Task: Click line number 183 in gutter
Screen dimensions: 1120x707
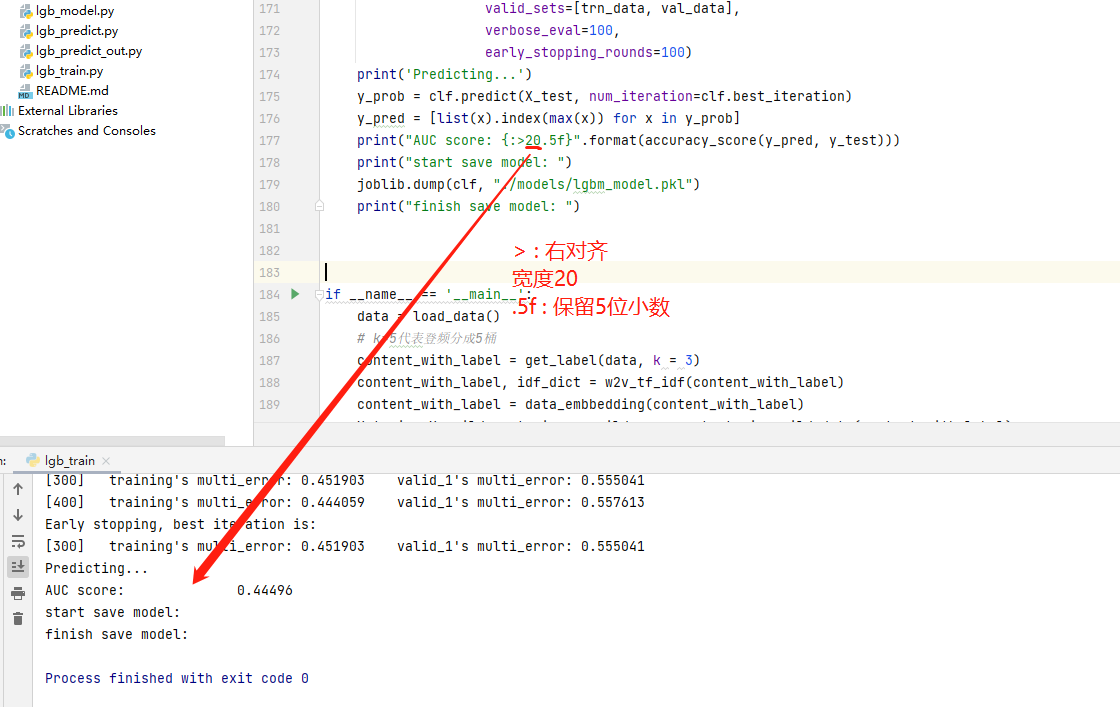Action: click(269, 273)
